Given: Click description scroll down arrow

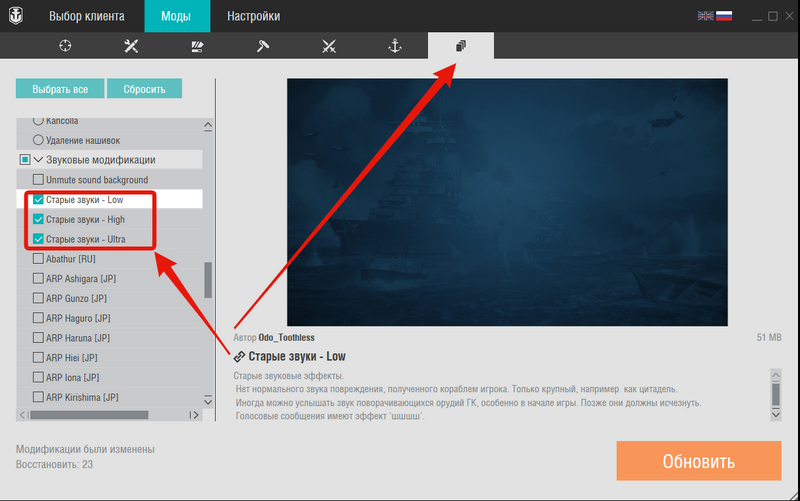Looking at the screenshot, I should [776, 414].
